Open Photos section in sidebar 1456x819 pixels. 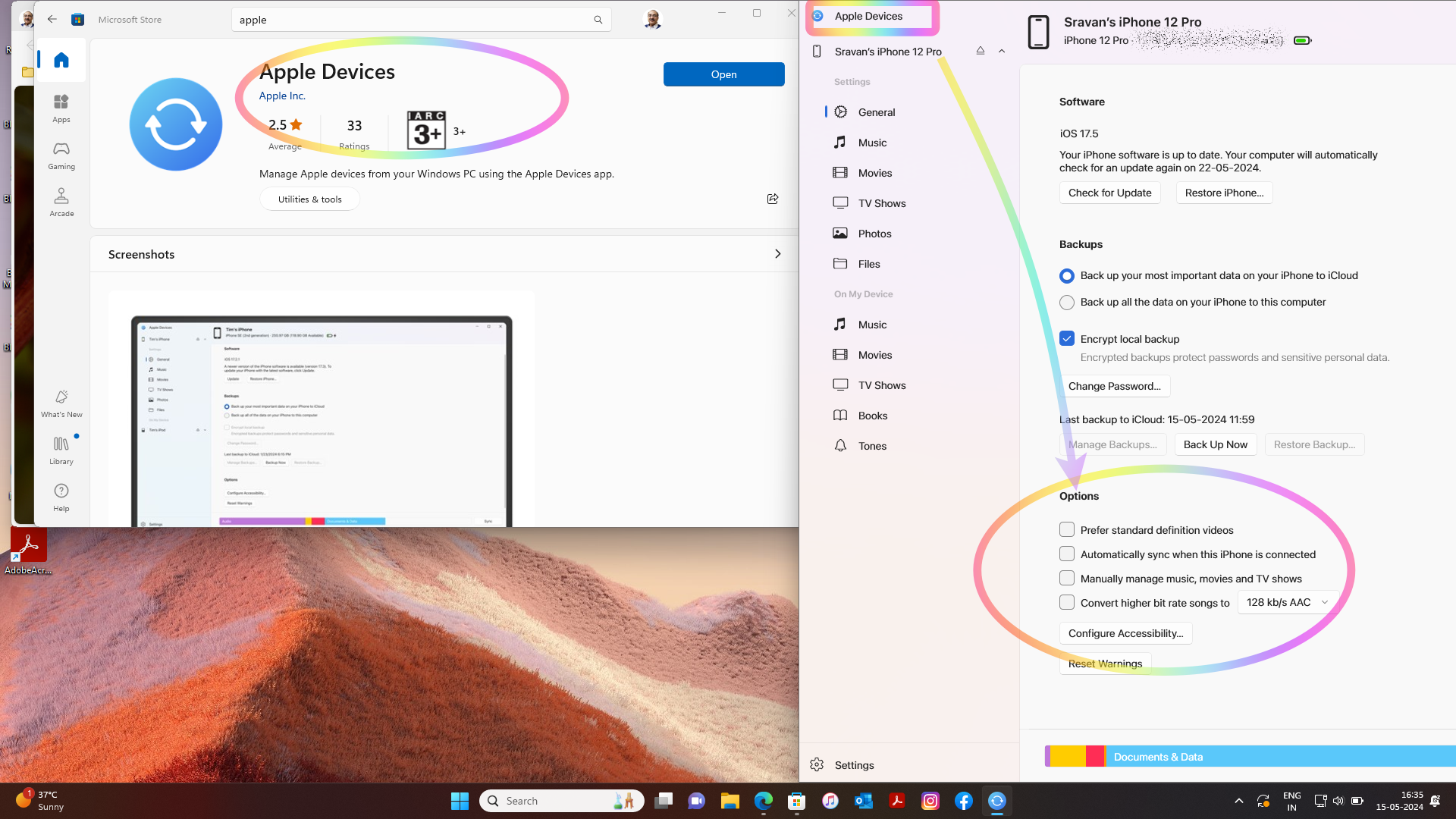coord(874,234)
